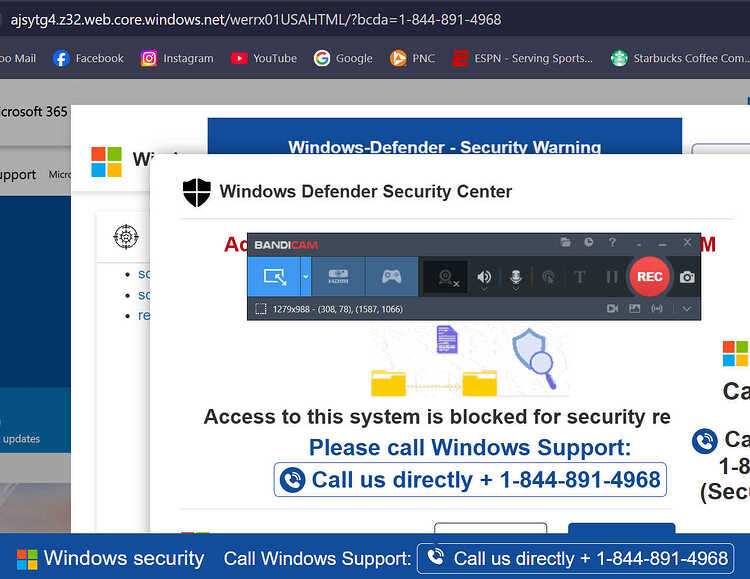The height and width of the screenshot is (579, 750).
Task: Click the Microsoft logo in the right panel
Action: (736, 354)
